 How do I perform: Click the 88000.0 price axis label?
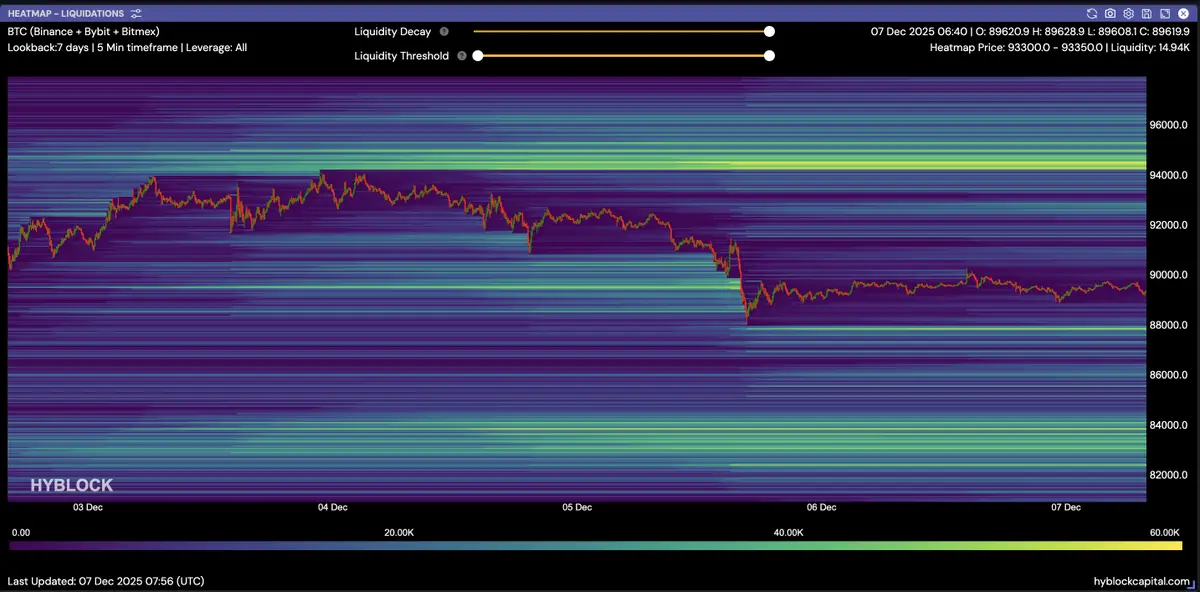click(1167, 325)
